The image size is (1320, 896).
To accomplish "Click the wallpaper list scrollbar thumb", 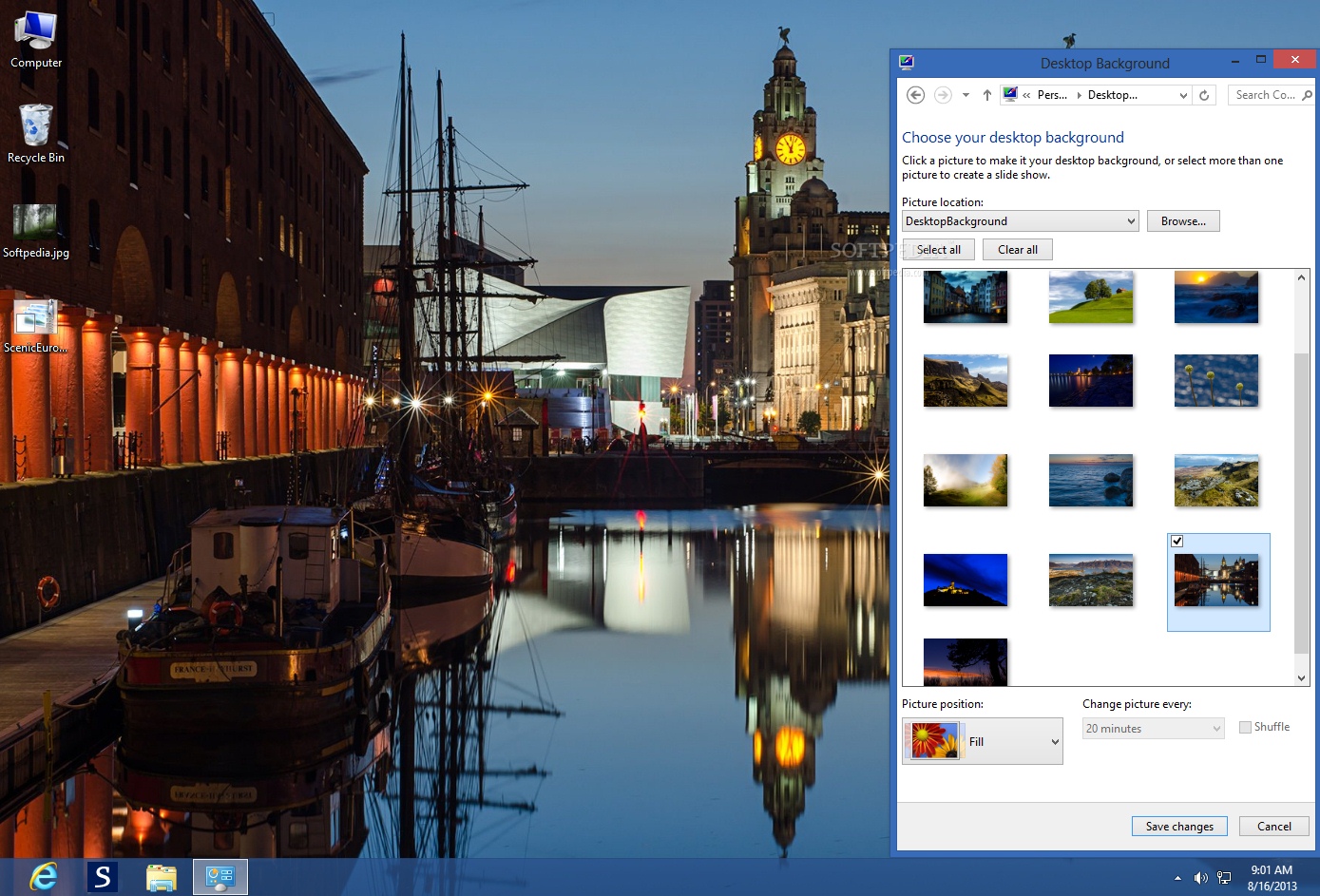I will coord(1302,504).
